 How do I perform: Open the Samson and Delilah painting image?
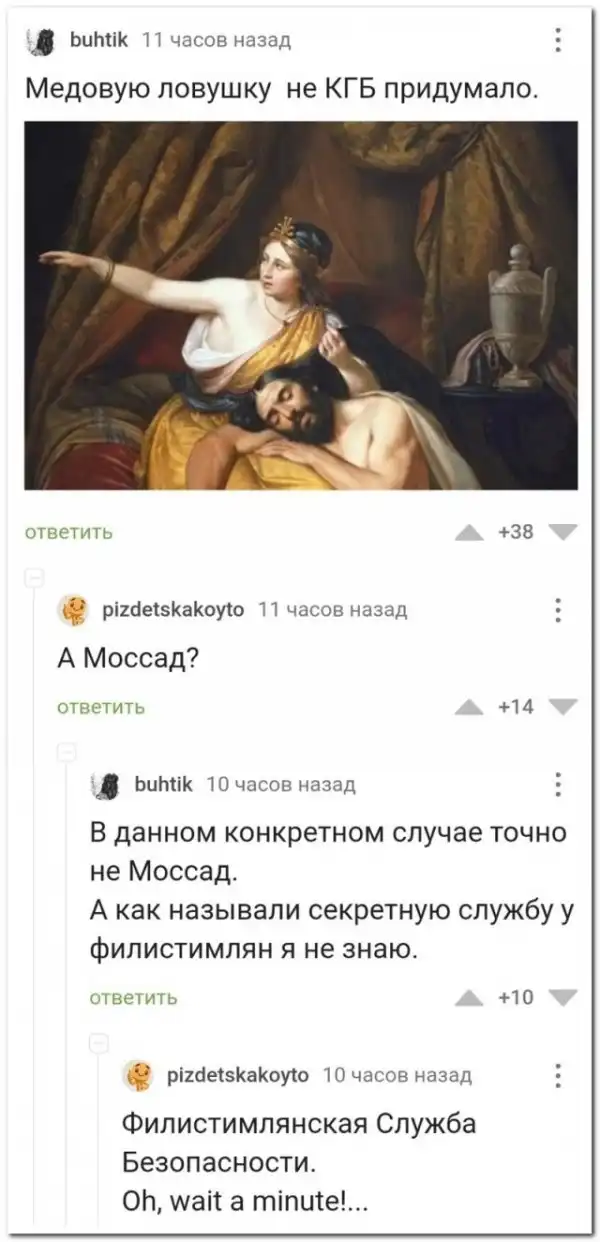click(x=300, y=304)
